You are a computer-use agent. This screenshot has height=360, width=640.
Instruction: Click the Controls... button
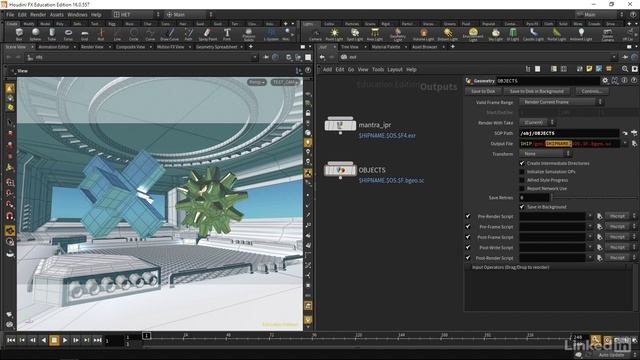591,91
